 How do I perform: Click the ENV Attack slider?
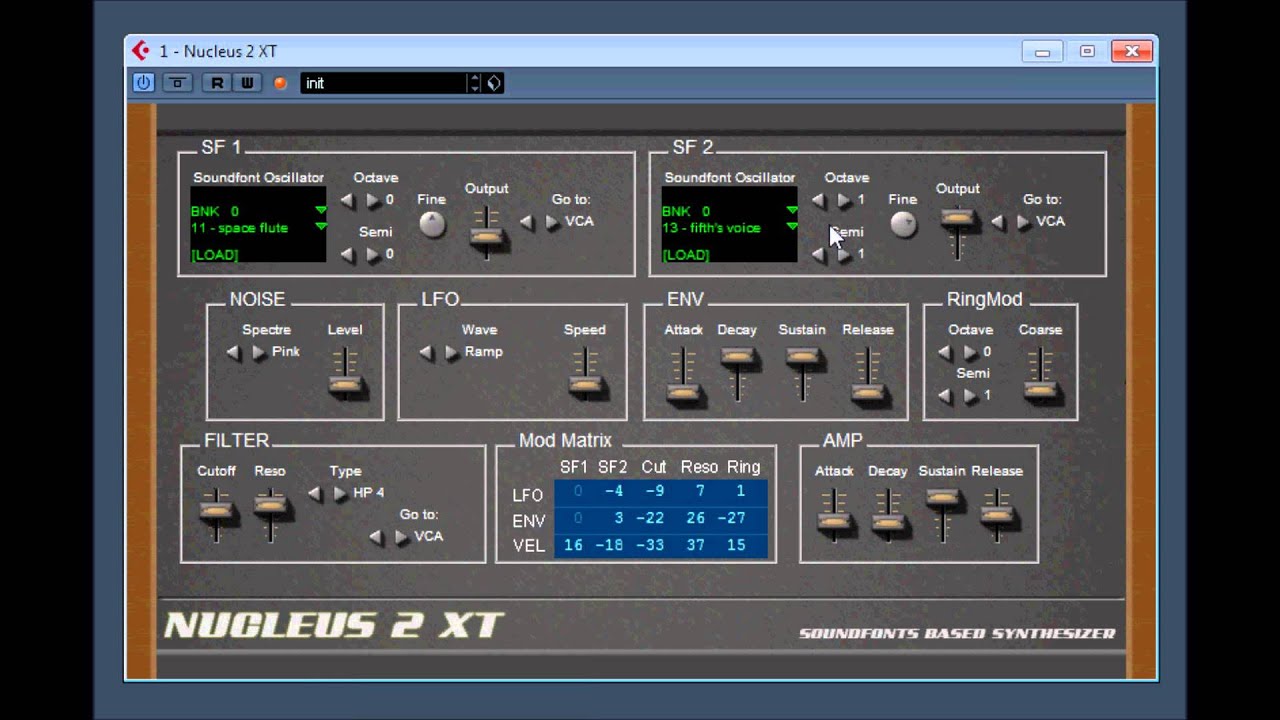pyautogui.click(x=683, y=394)
